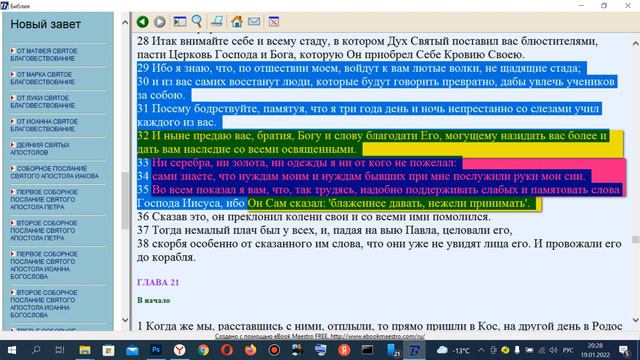Open От Матфея святое благовествование
Image resolution: width=640 pixels, height=360 pixels.
[44, 55]
